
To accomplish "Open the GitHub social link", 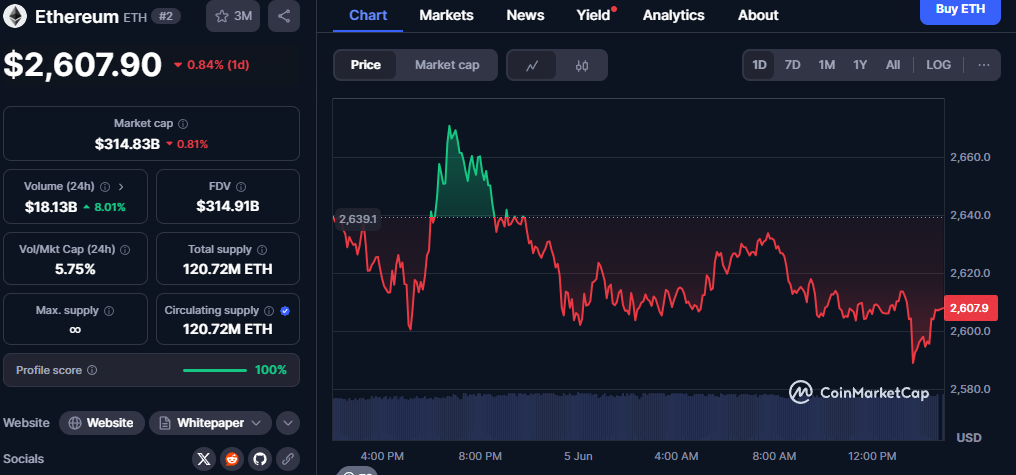I will 260,459.
